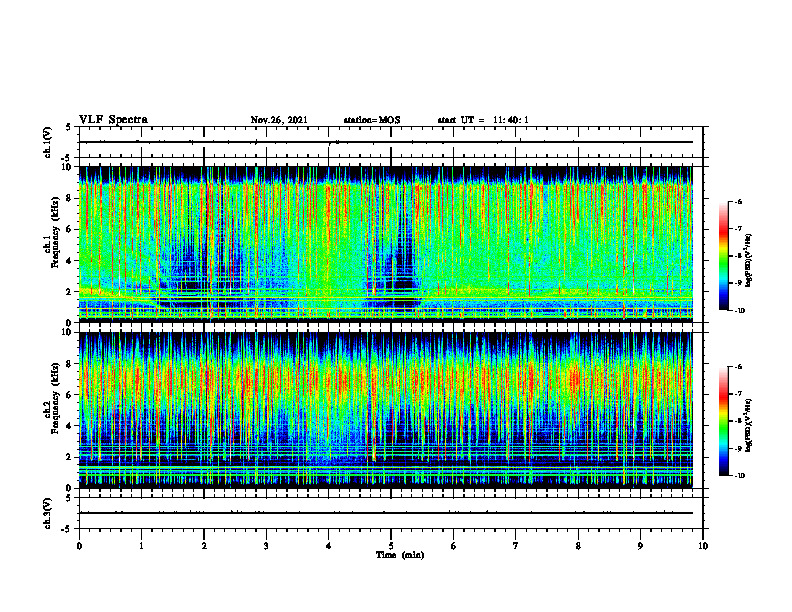Click the "-8" label on ch.2 color bar
Image resolution: width=792 pixels, height=612 pixels.
(x=738, y=421)
